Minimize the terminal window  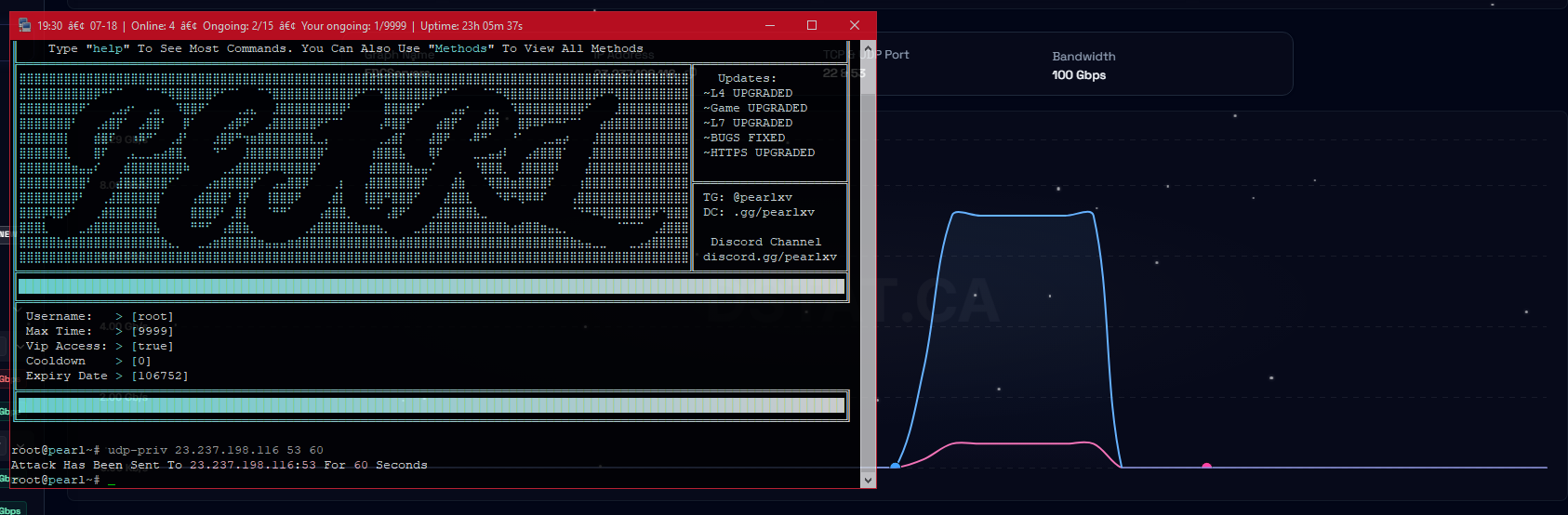tap(769, 25)
